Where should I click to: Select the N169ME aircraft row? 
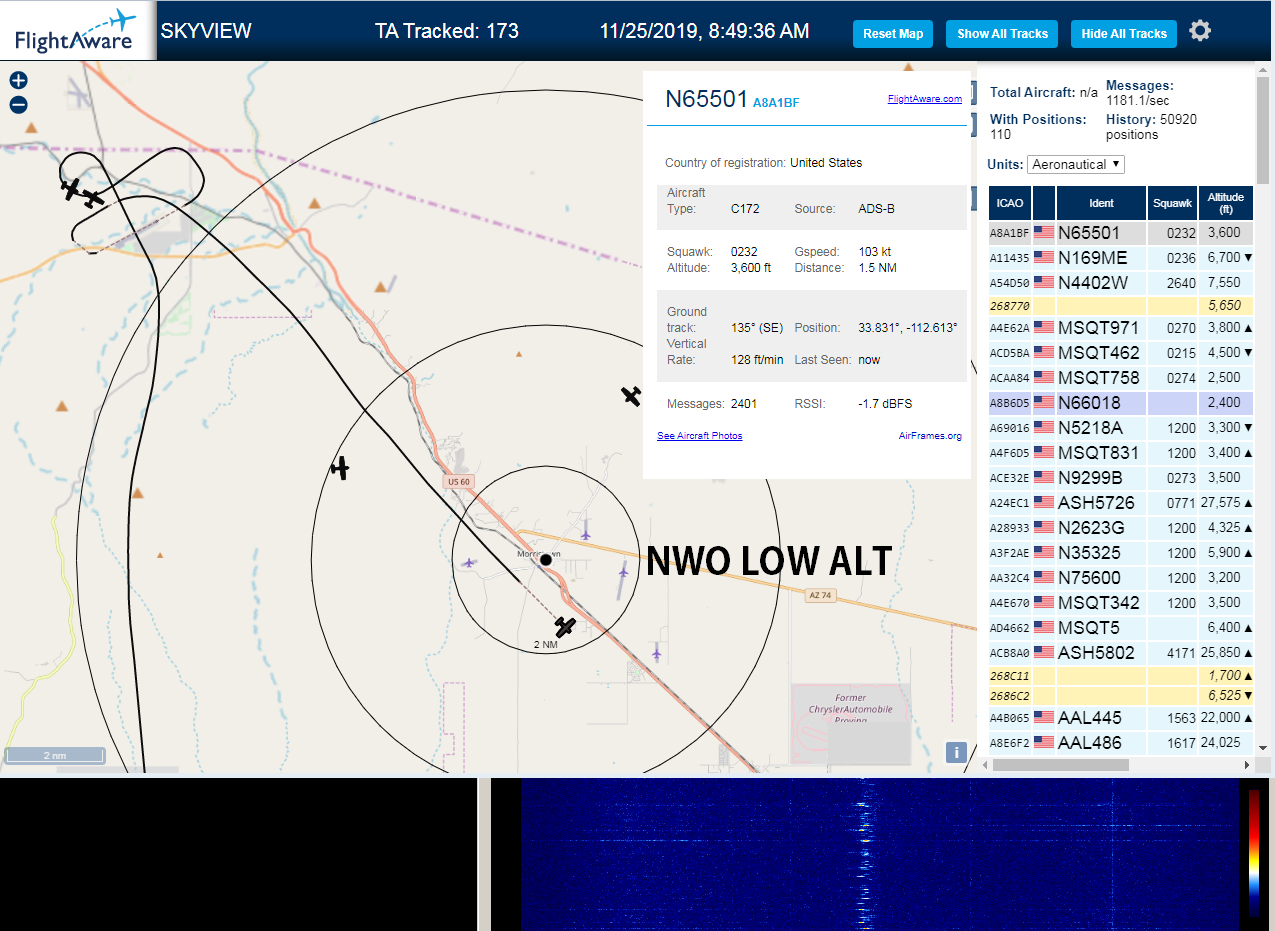[1121, 258]
